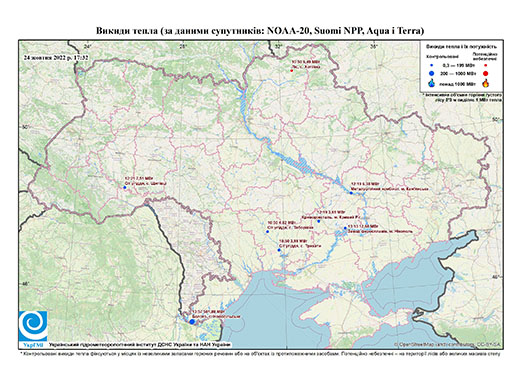
Task: Click the small blue dot legend symbol
Action: coord(432,65)
